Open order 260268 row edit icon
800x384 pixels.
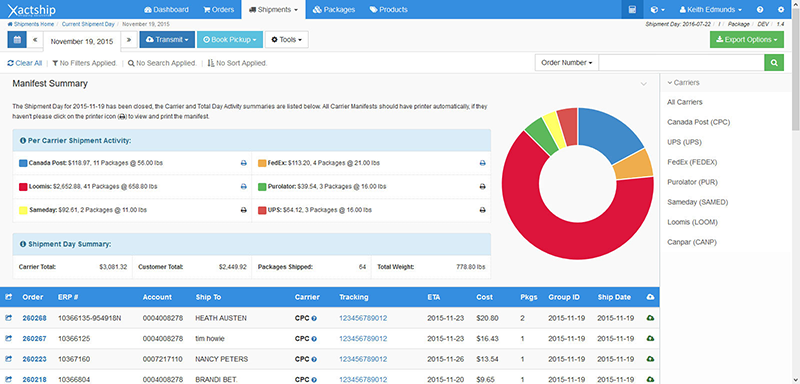(x=8, y=318)
